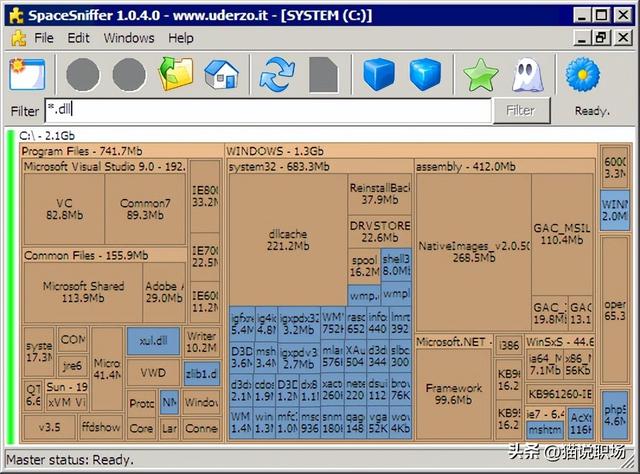Open the Help menu
Image resolution: width=640 pixels, height=474 pixels.
click(x=181, y=38)
